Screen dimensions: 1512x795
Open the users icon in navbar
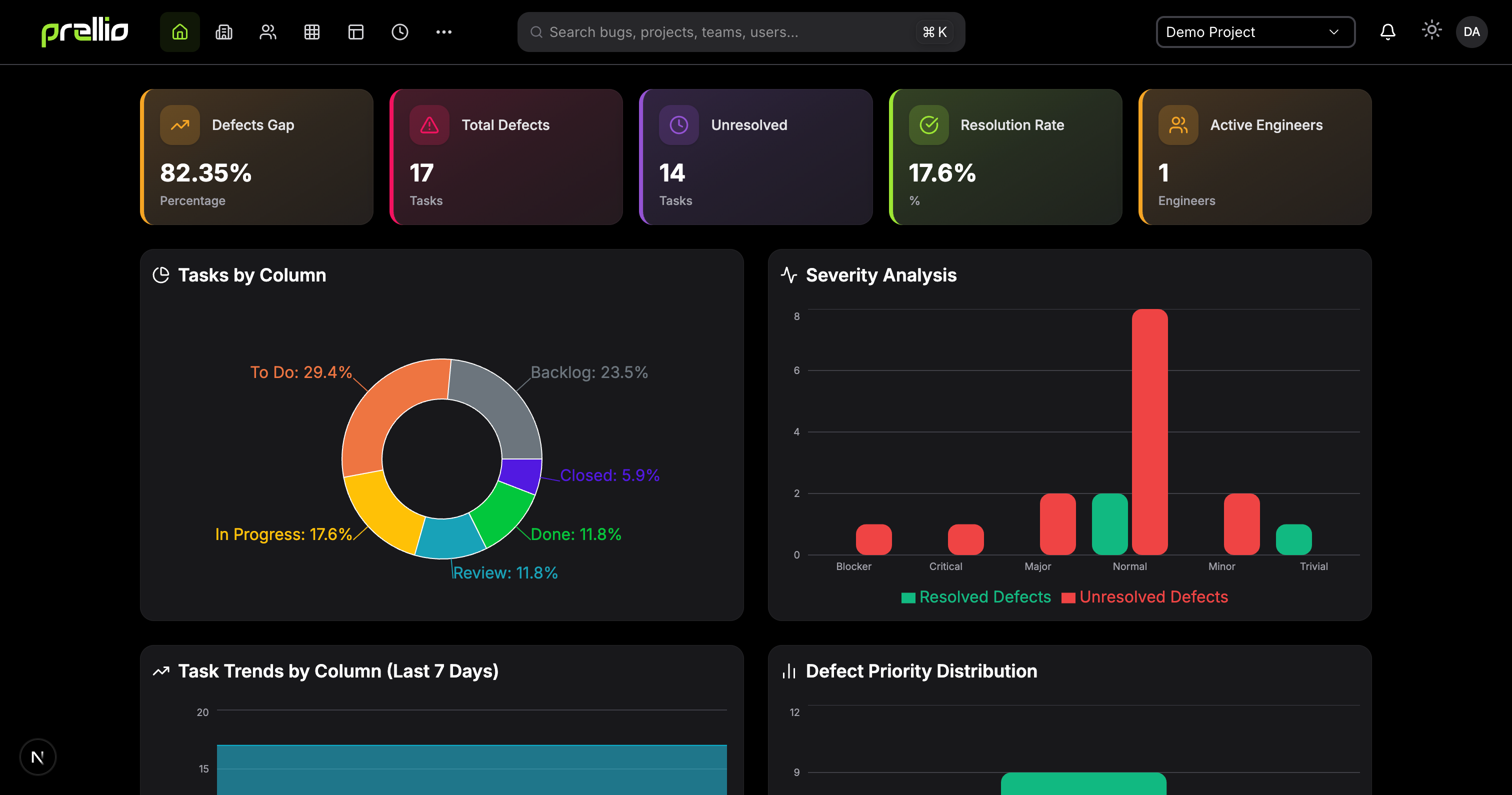point(267,31)
